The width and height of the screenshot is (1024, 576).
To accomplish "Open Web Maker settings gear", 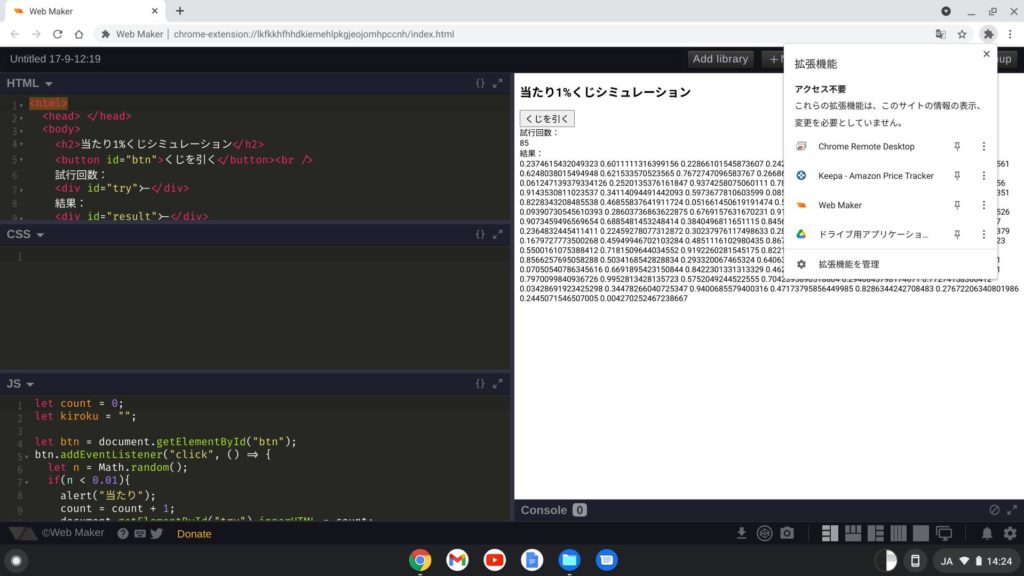I will click(1010, 534).
